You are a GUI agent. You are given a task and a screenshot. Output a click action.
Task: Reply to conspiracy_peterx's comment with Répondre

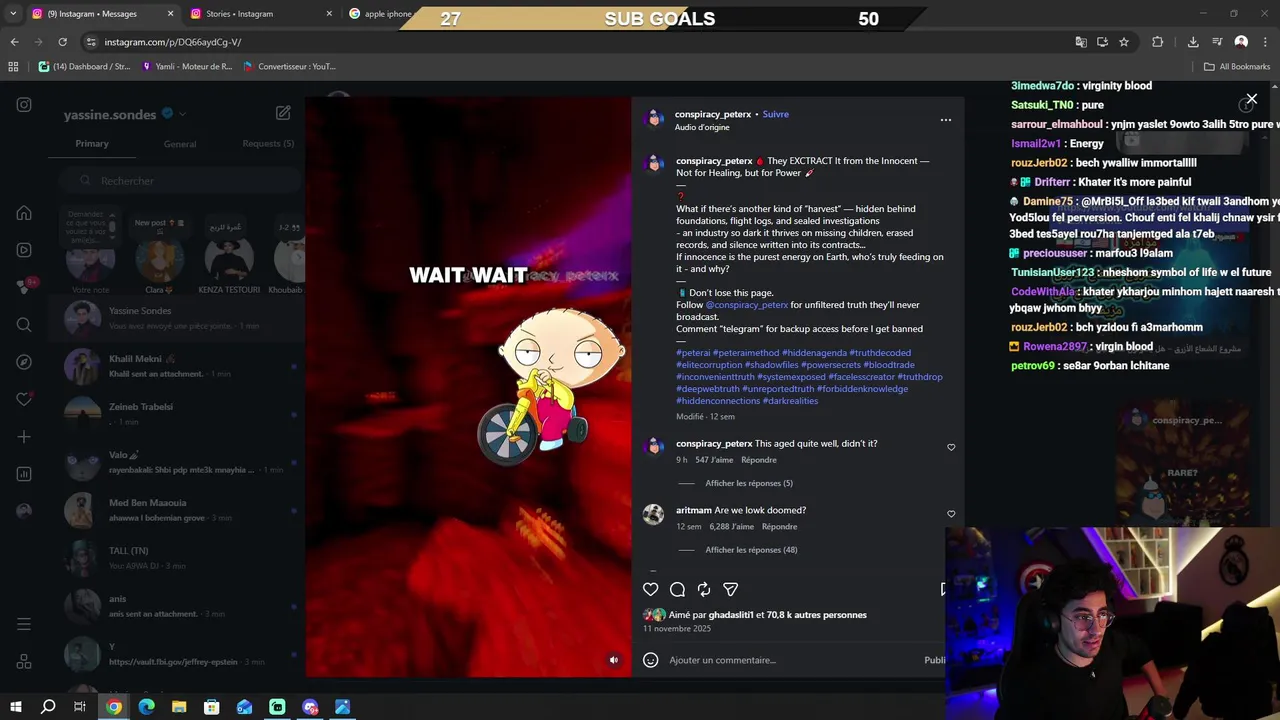click(759, 460)
